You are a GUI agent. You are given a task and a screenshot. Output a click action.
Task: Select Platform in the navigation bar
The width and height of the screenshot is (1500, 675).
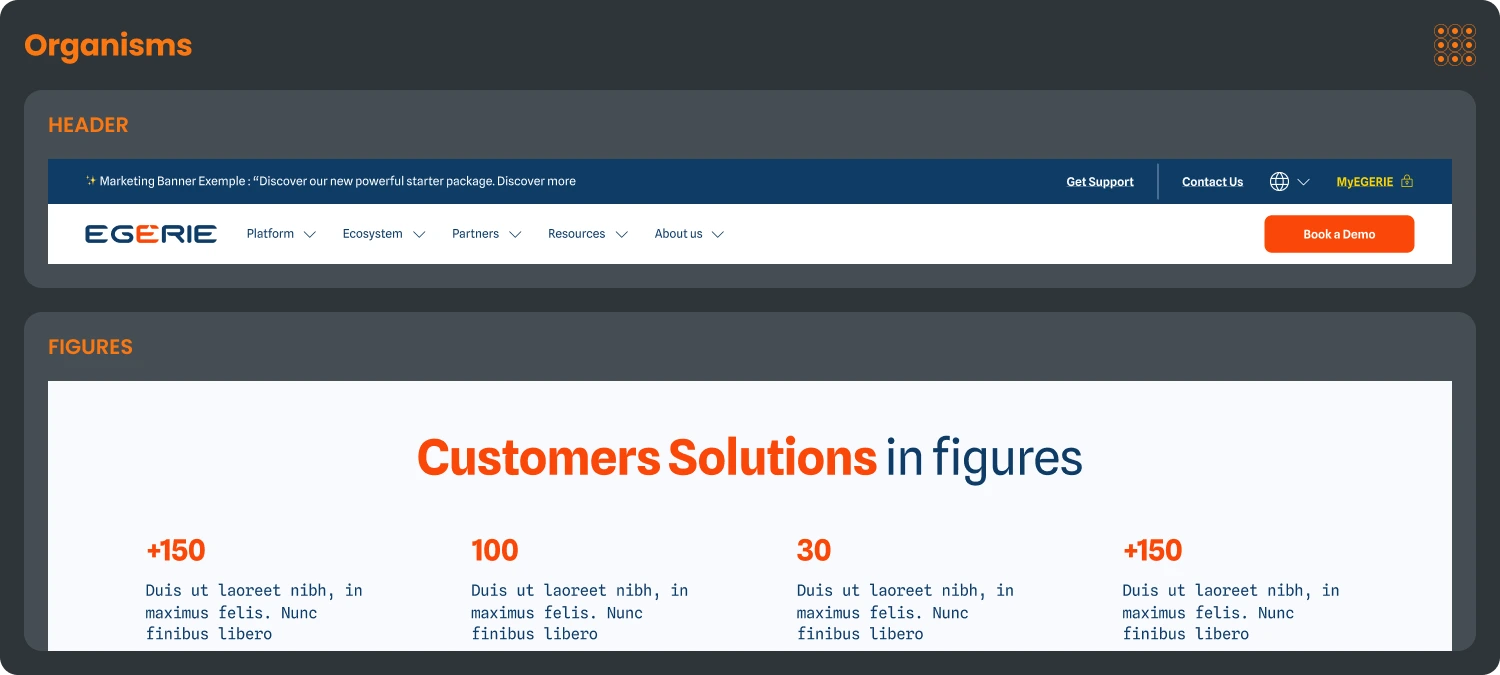point(270,233)
